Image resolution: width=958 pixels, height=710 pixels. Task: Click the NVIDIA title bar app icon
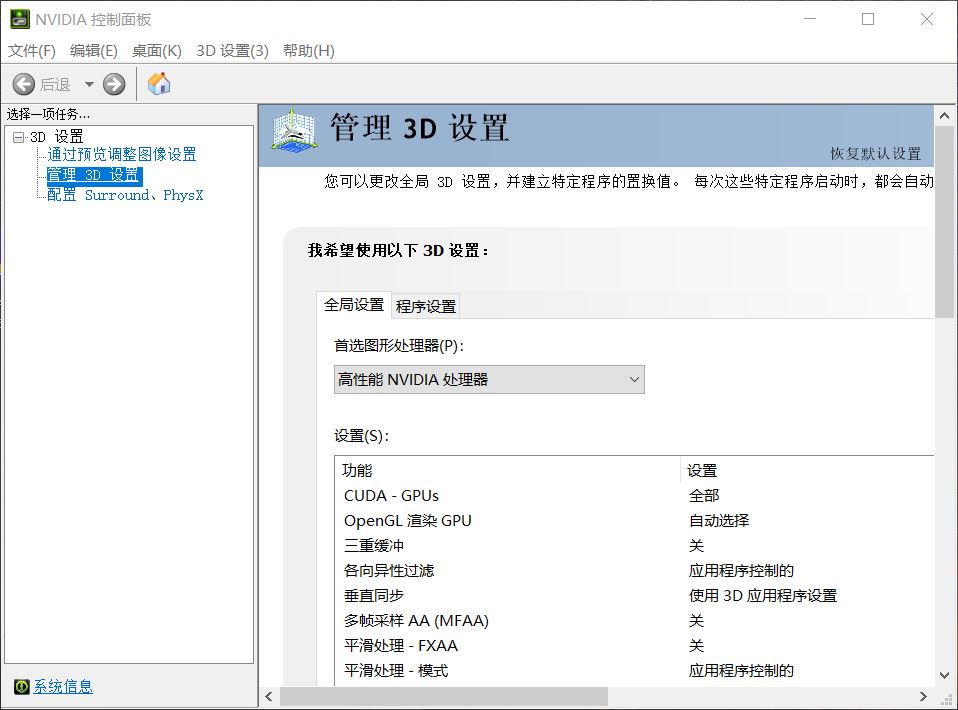(20, 20)
